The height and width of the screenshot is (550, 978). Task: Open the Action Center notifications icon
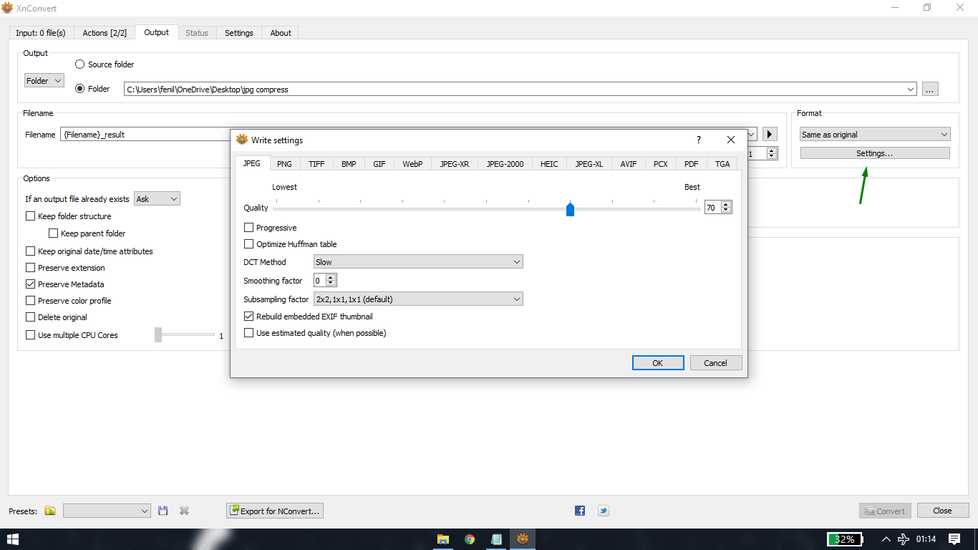tap(954, 539)
